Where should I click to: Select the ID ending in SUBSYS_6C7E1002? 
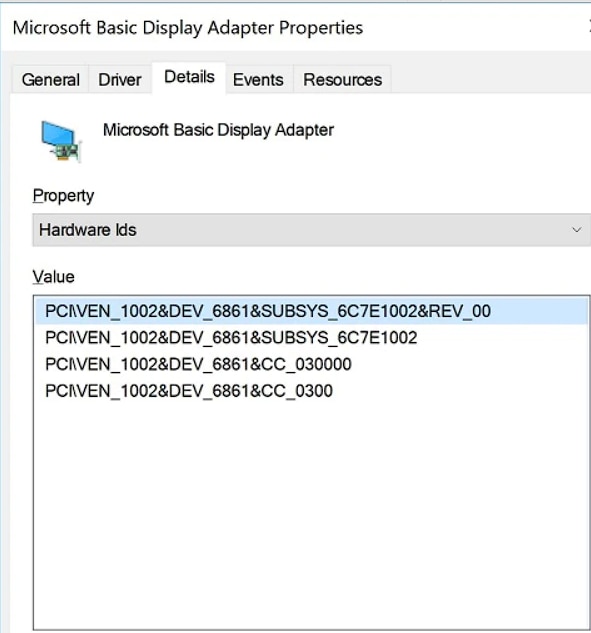click(x=231, y=337)
